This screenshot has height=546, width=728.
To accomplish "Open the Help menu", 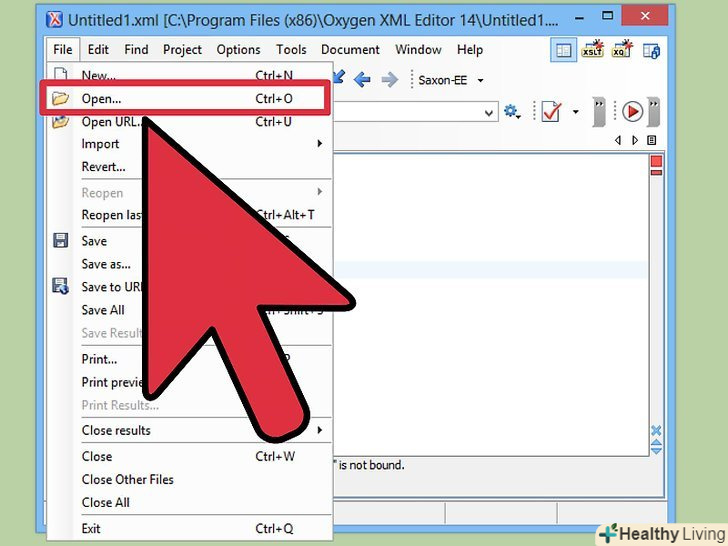I will [470, 50].
